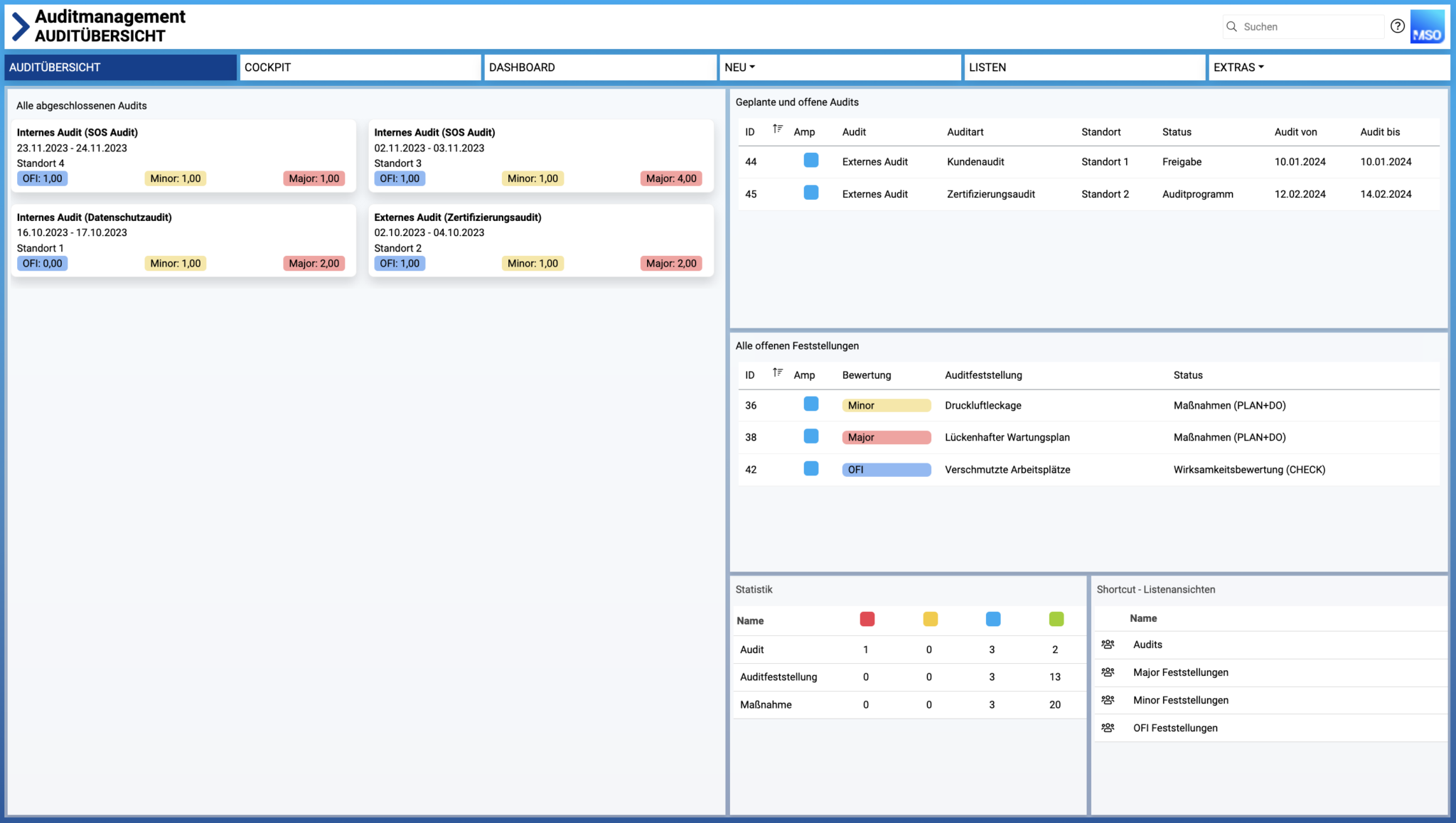Click group icon beside OFI Feststellungen
Screen dimensions: 1456x823
pyautogui.click(x=1108, y=728)
